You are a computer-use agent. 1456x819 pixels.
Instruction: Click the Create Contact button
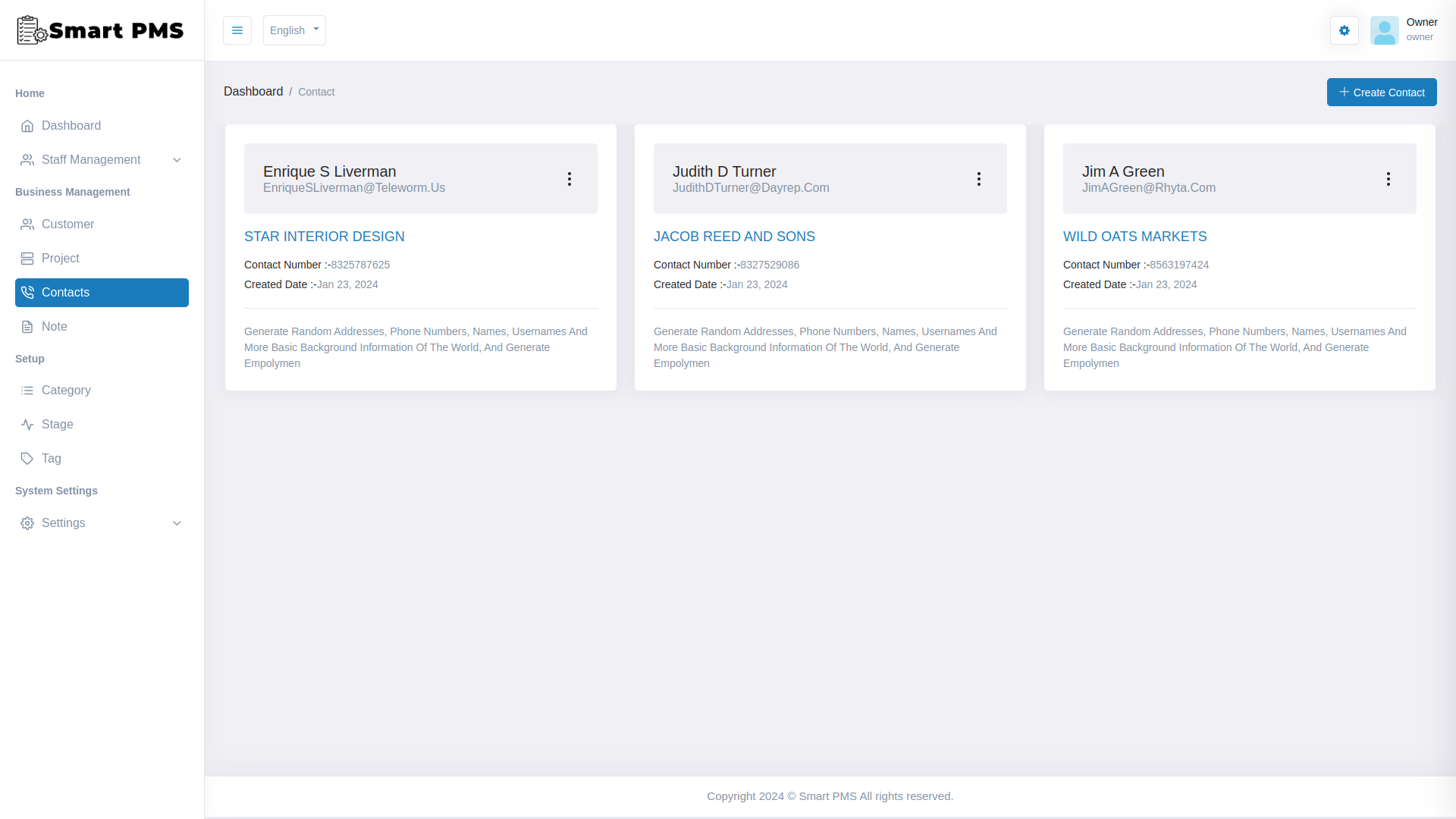1382,92
